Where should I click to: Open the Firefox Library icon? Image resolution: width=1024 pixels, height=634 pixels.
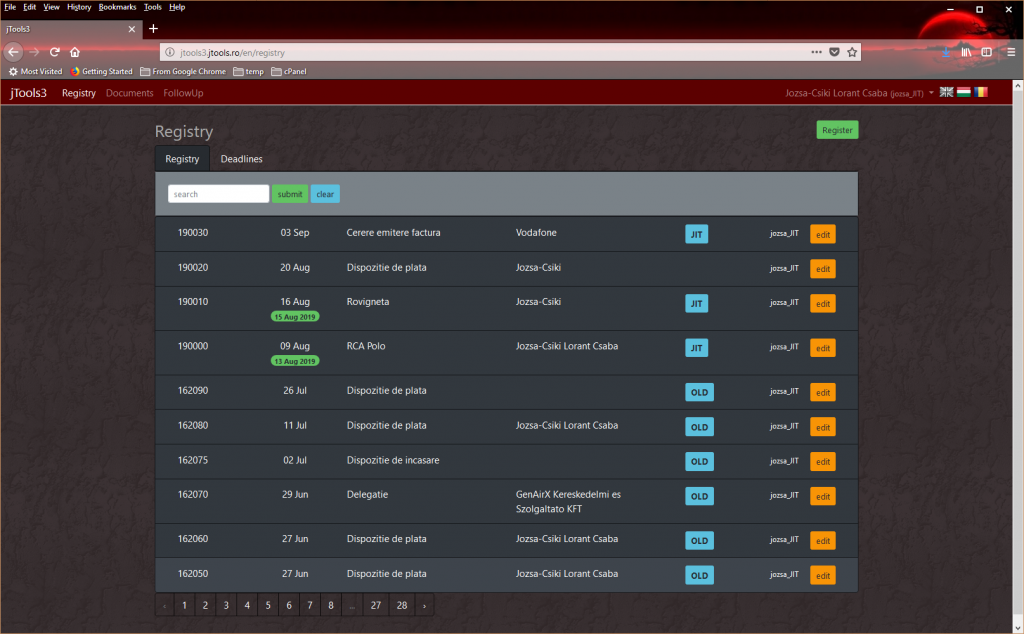pos(966,52)
